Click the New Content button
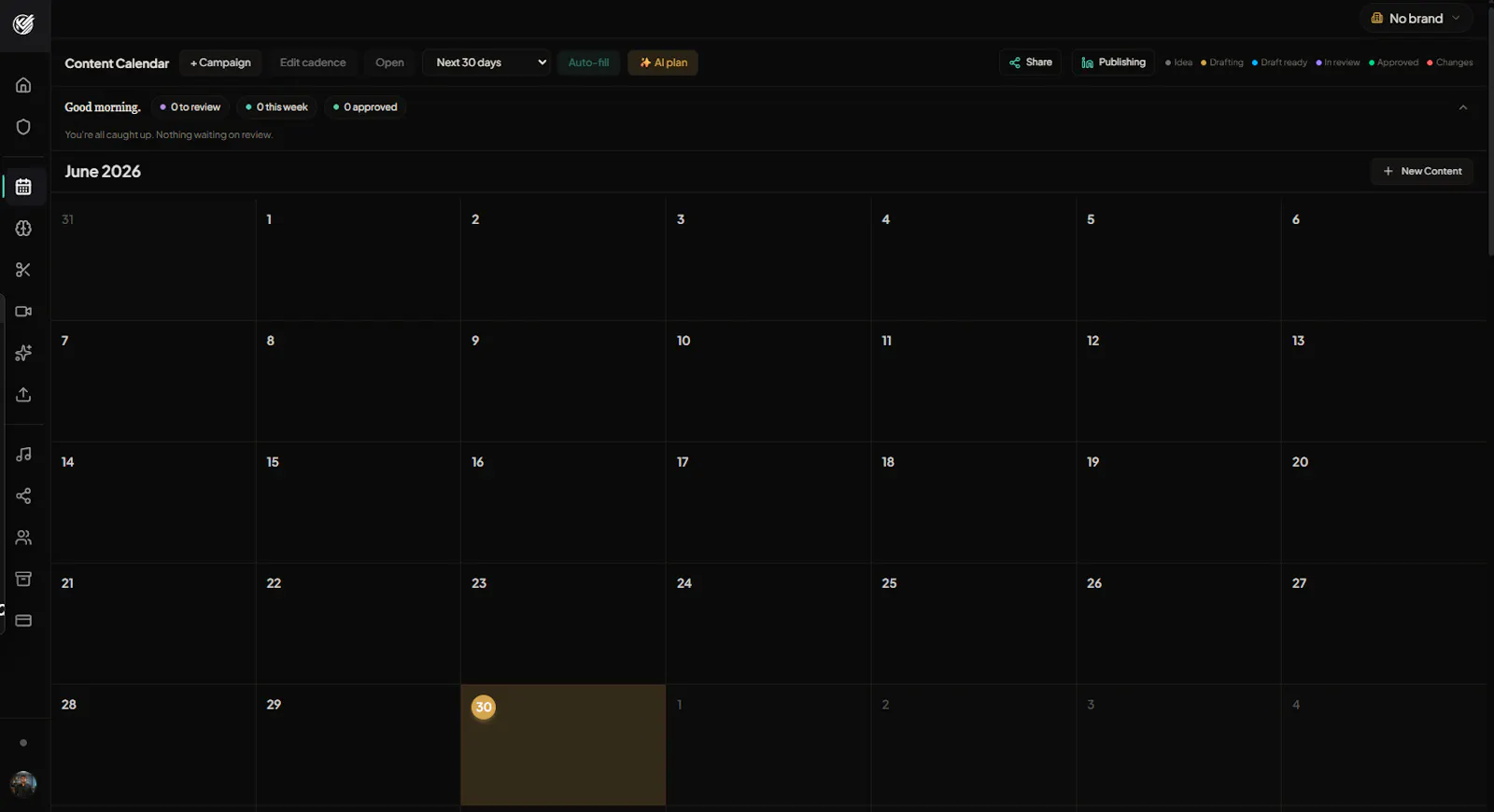 [x=1422, y=171]
